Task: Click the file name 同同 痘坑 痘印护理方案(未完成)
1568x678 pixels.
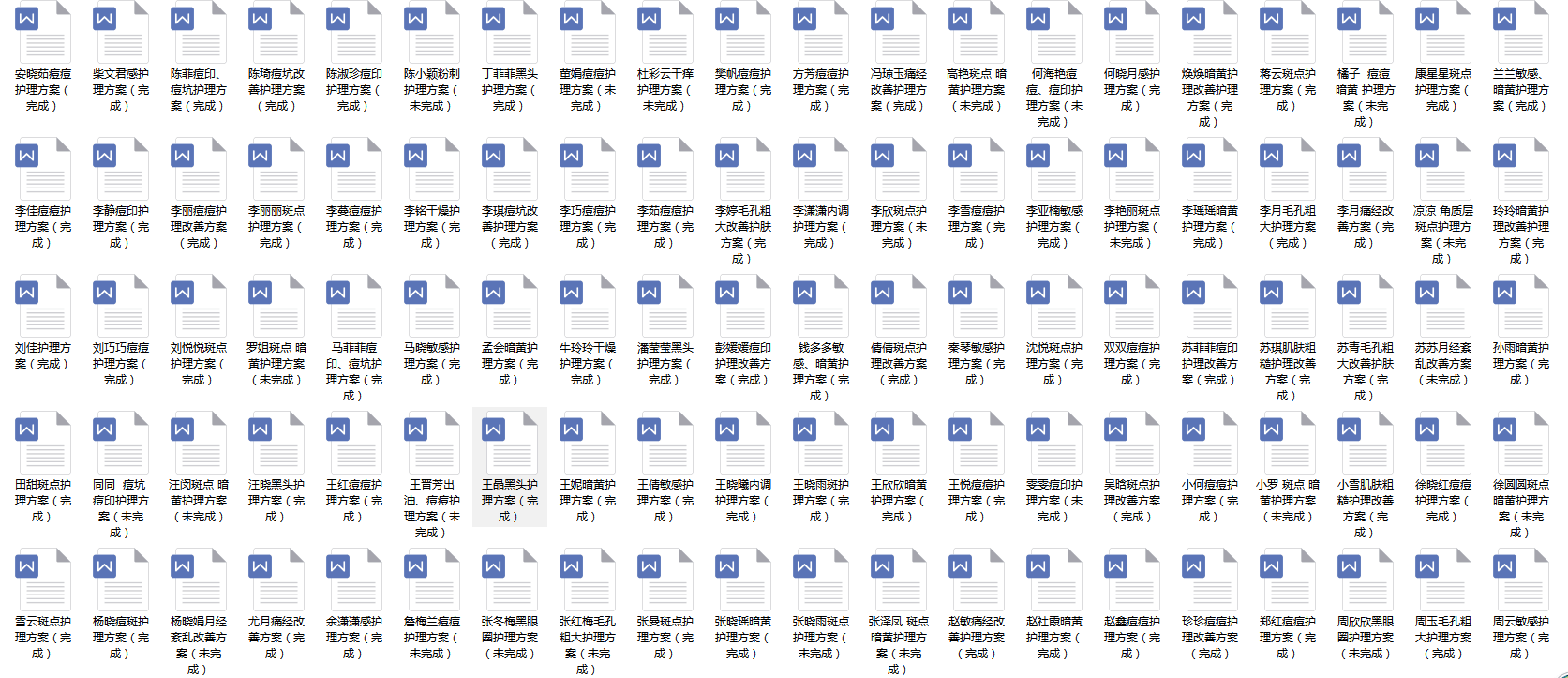Action: coord(120,508)
